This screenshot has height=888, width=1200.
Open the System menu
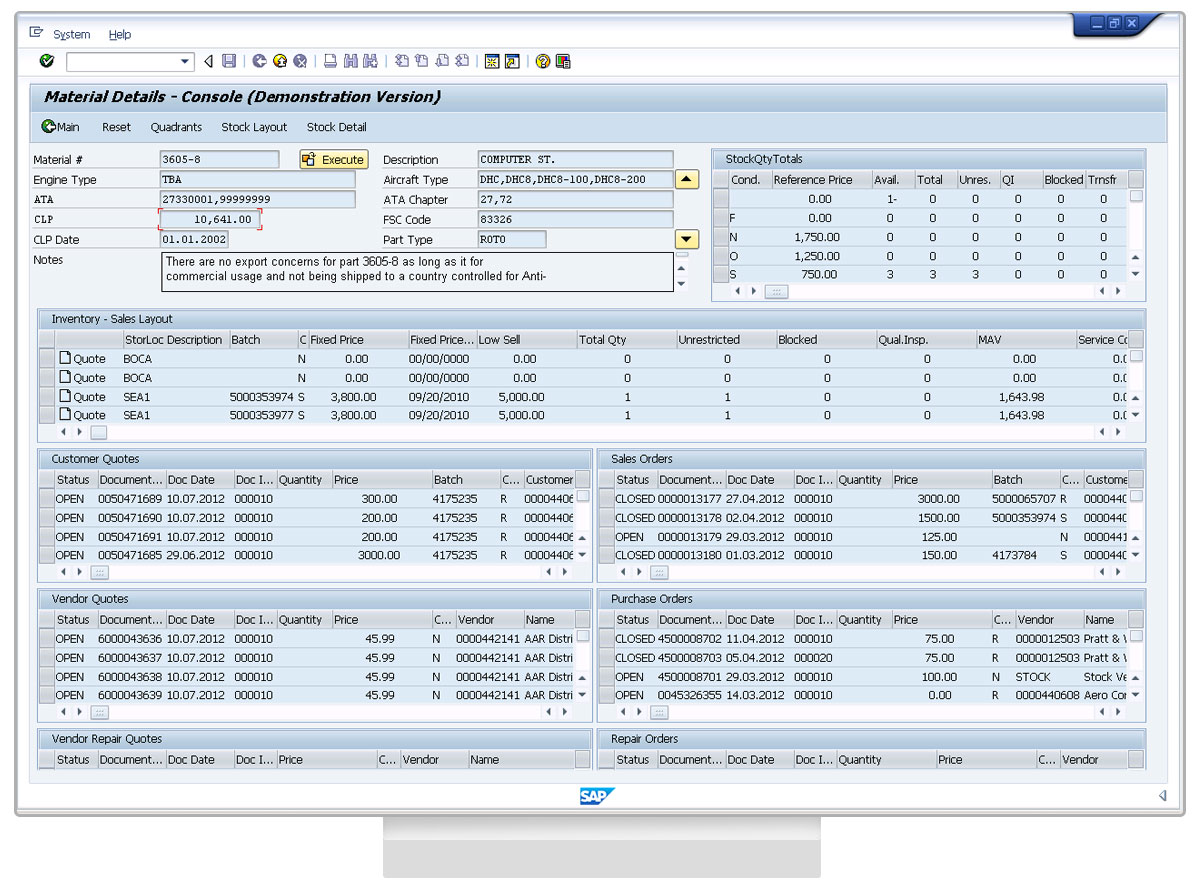[71, 34]
